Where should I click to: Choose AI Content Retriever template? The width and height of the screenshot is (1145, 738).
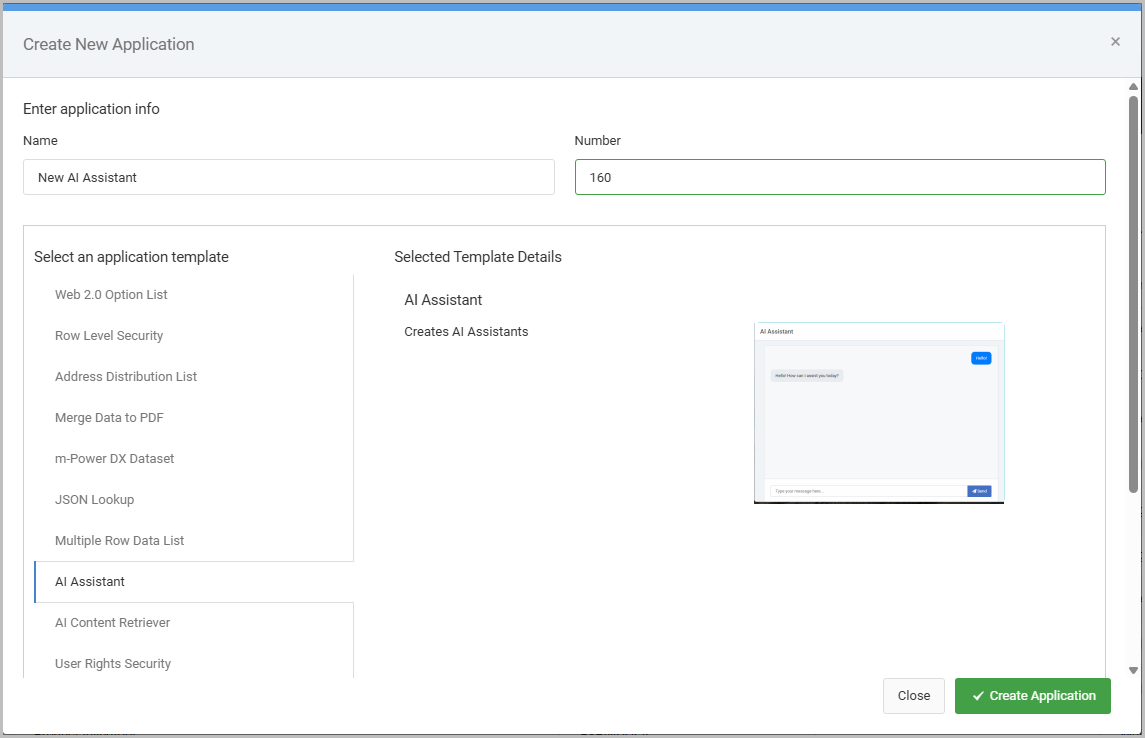(112, 623)
